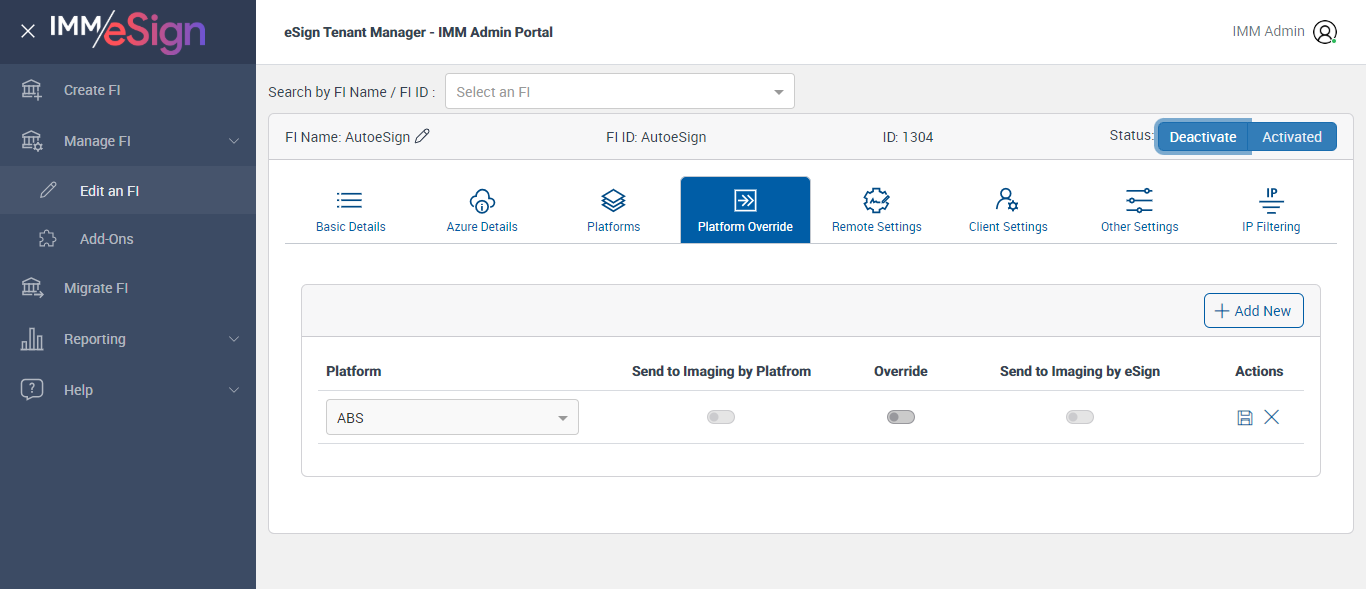Click the Remote Settings gear icon
Image resolution: width=1366 pixels, height=589 pixels.
876,201
